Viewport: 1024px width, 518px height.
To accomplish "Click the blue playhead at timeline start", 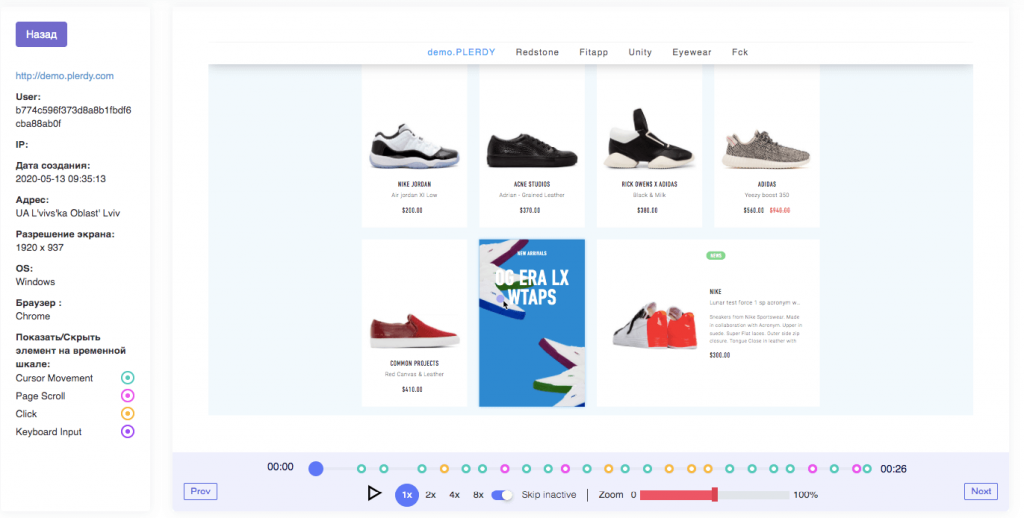I will 316,468.
